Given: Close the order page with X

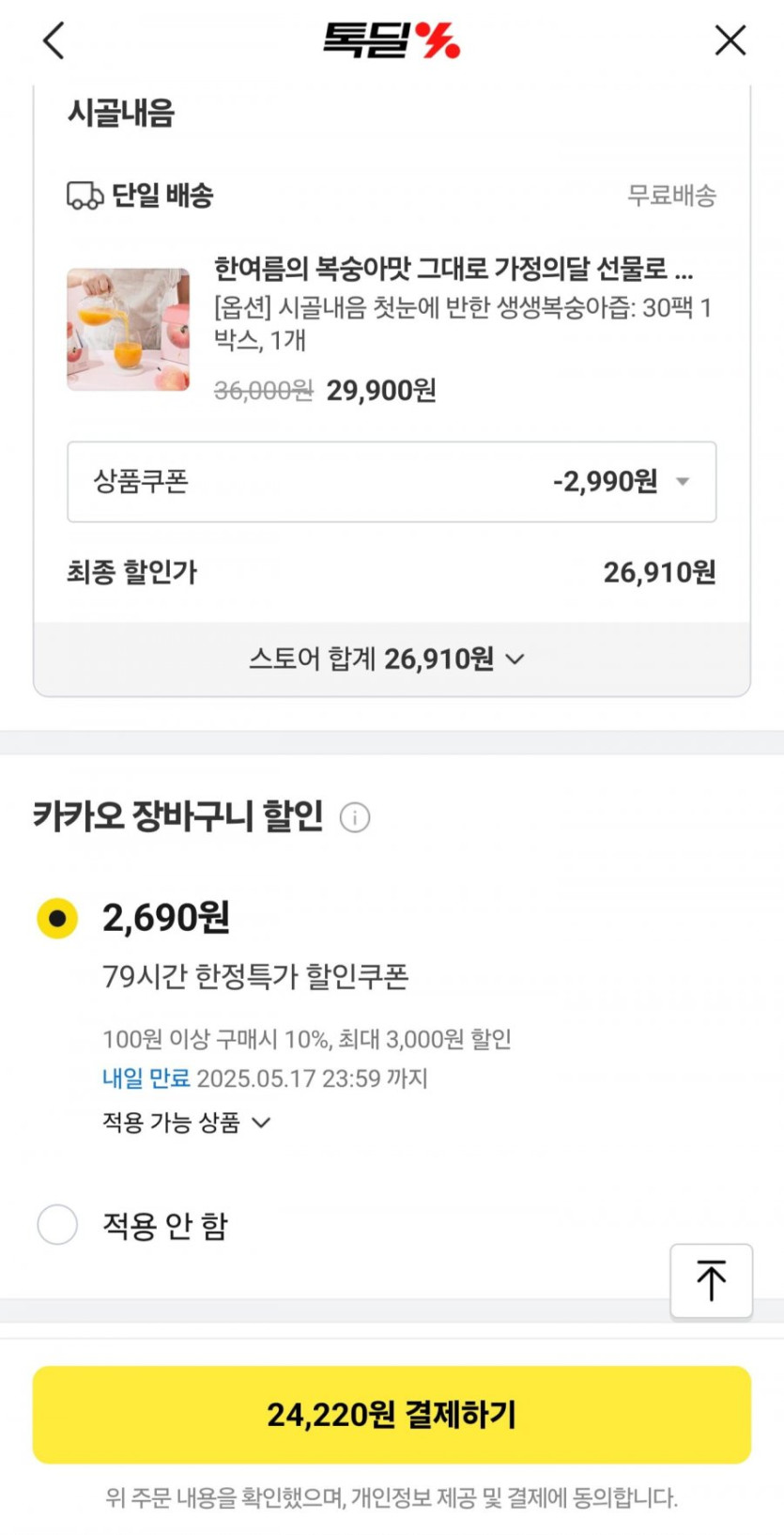Looking at the screenshot, I should [x=730, y=40].
